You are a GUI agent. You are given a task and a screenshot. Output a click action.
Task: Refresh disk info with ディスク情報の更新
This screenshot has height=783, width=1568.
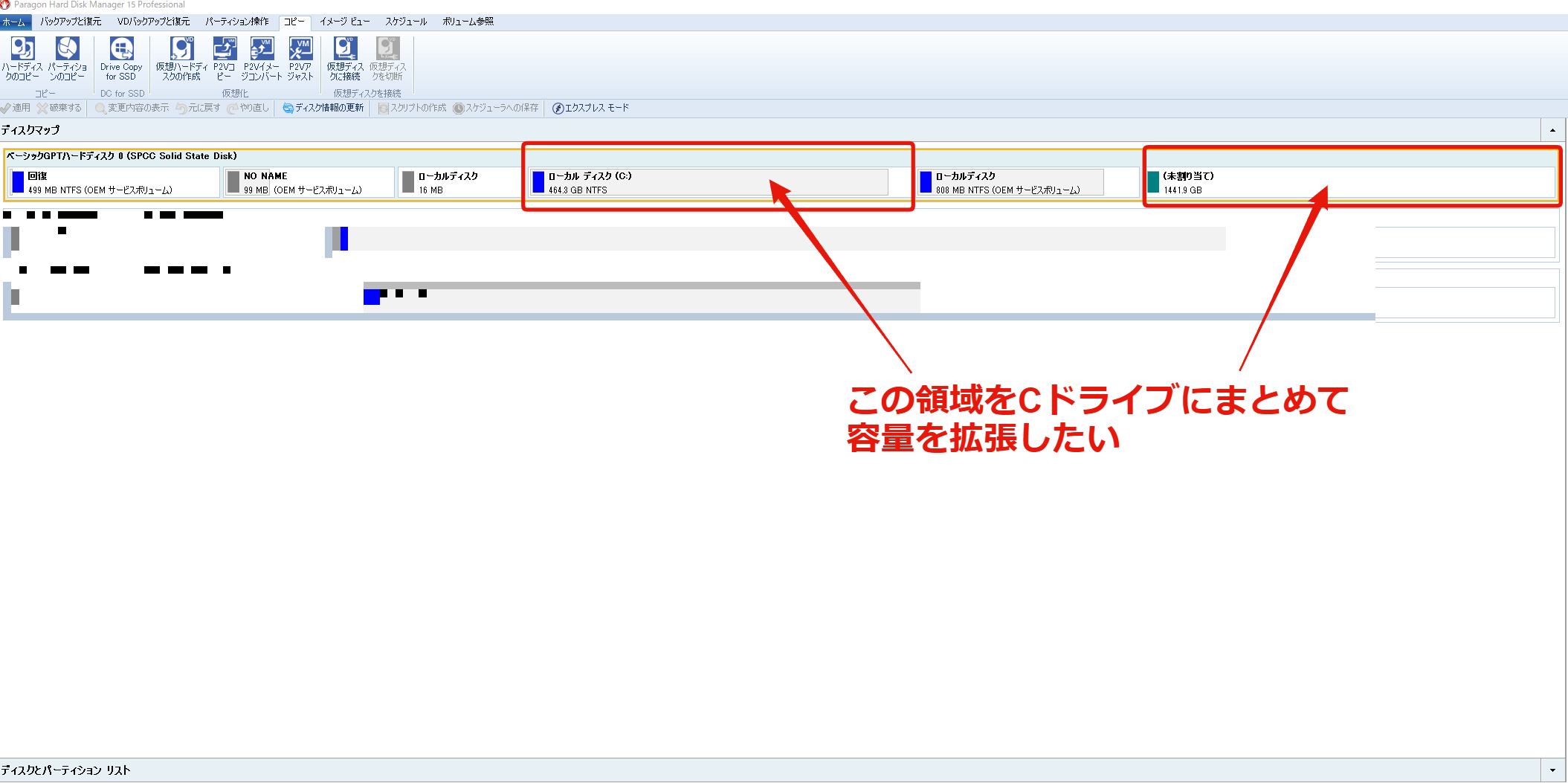(x=323, y=107)
